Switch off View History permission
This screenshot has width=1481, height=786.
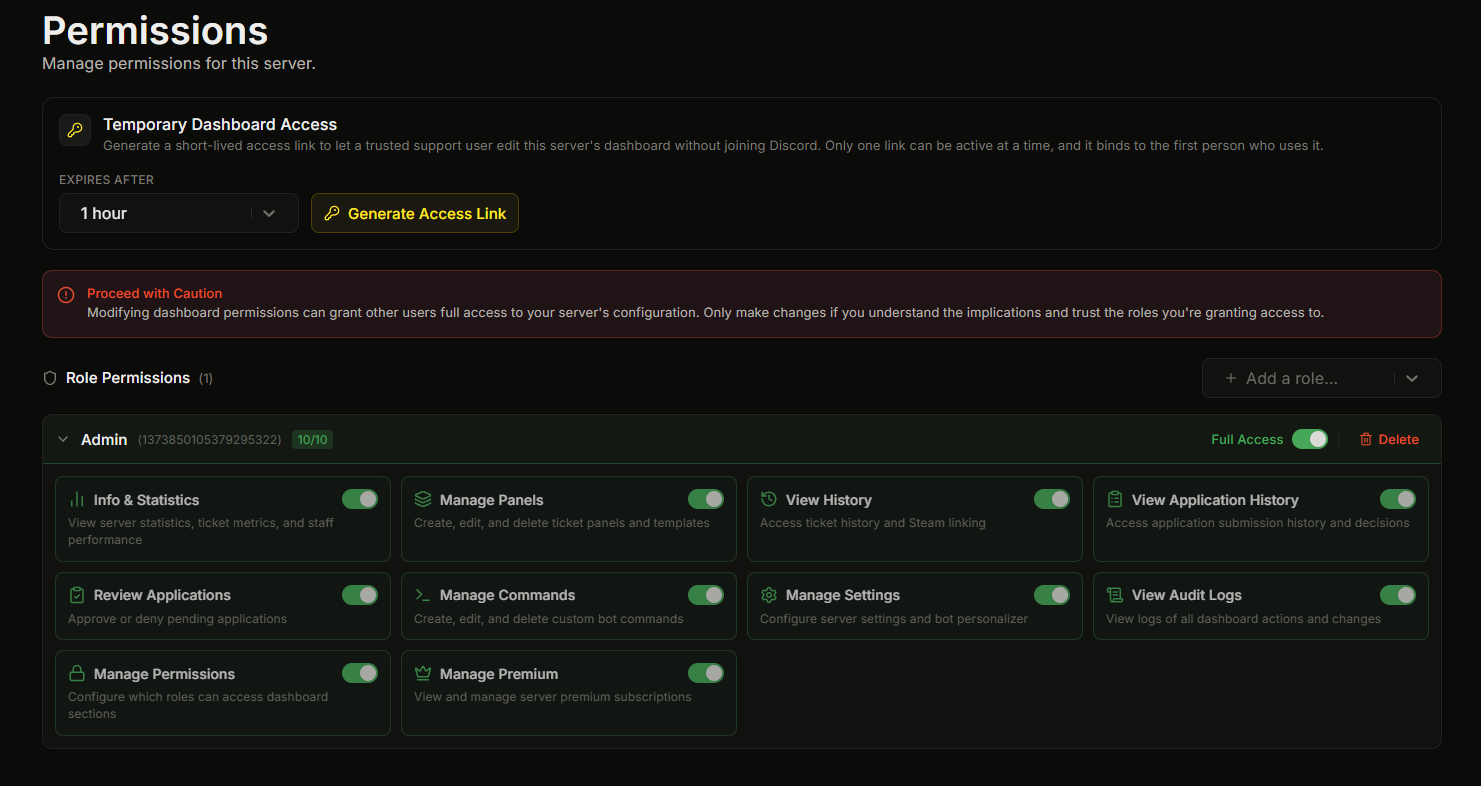pyautogui.click(x=1052, y=499)
